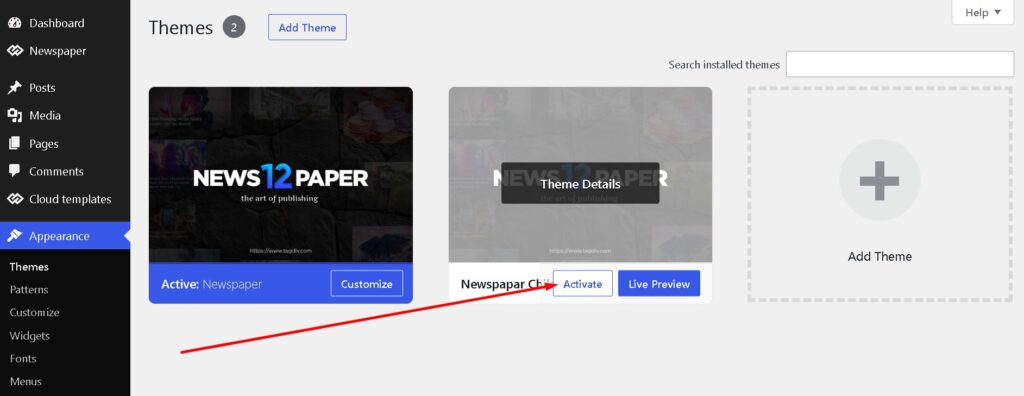This screenshot has height=396, width=1024.
Task: Click the Posts pushpin icon
Action: click(14, 88)
